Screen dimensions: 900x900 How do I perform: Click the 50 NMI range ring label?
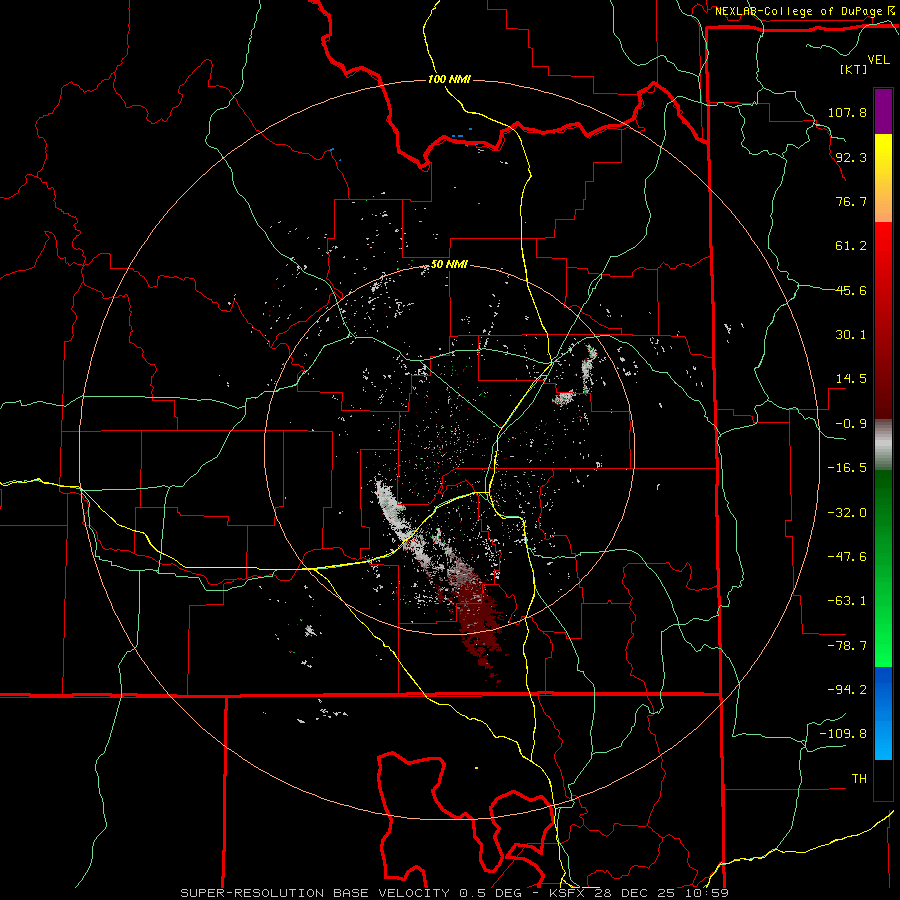pos(449,264)
